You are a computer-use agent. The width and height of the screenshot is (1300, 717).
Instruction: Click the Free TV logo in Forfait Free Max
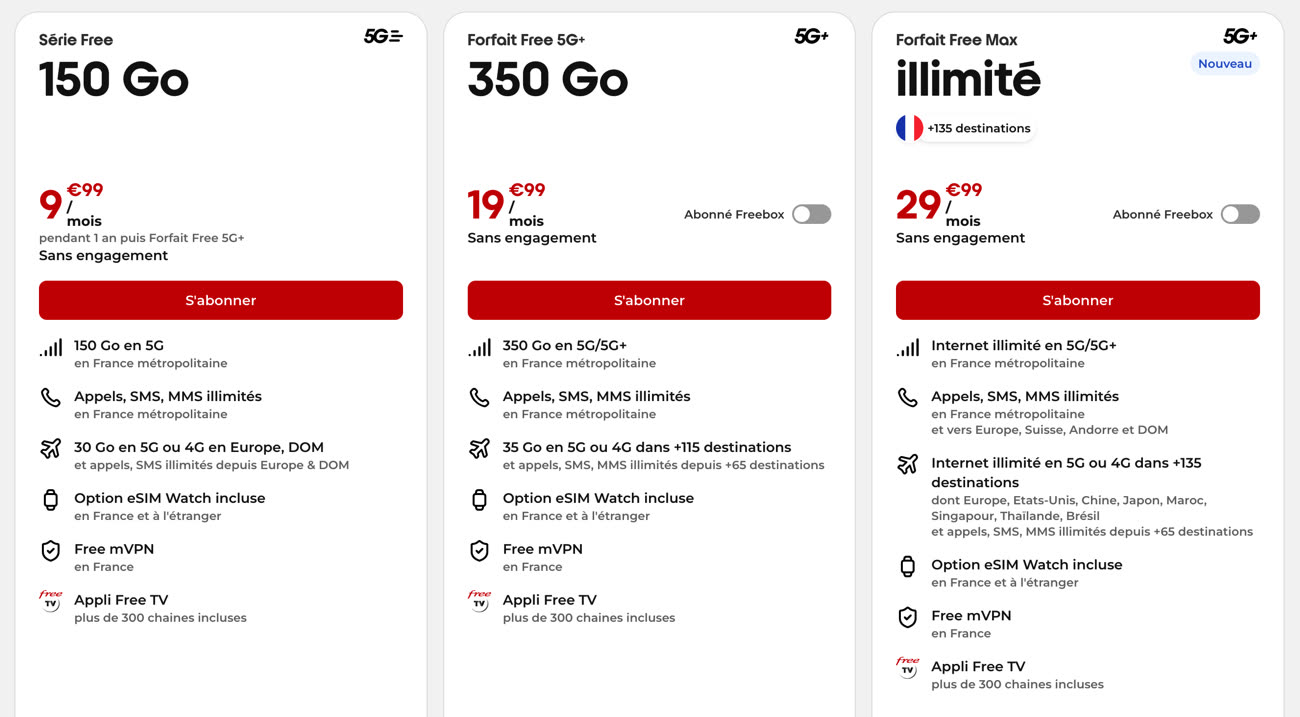907,667
